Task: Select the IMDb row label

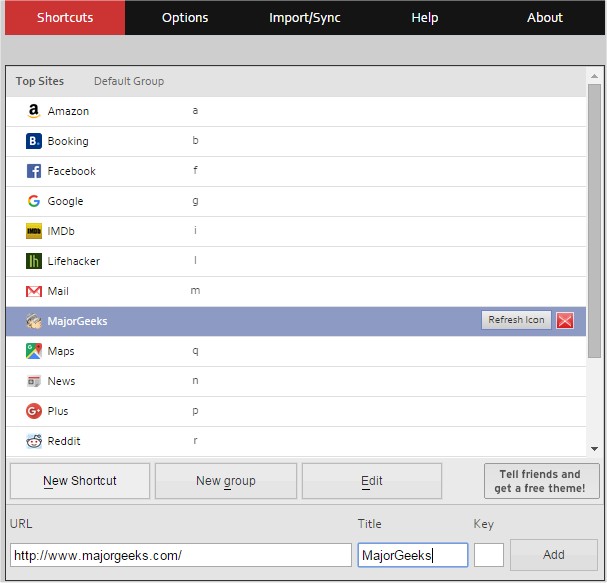Action: [x=61, y=231]
